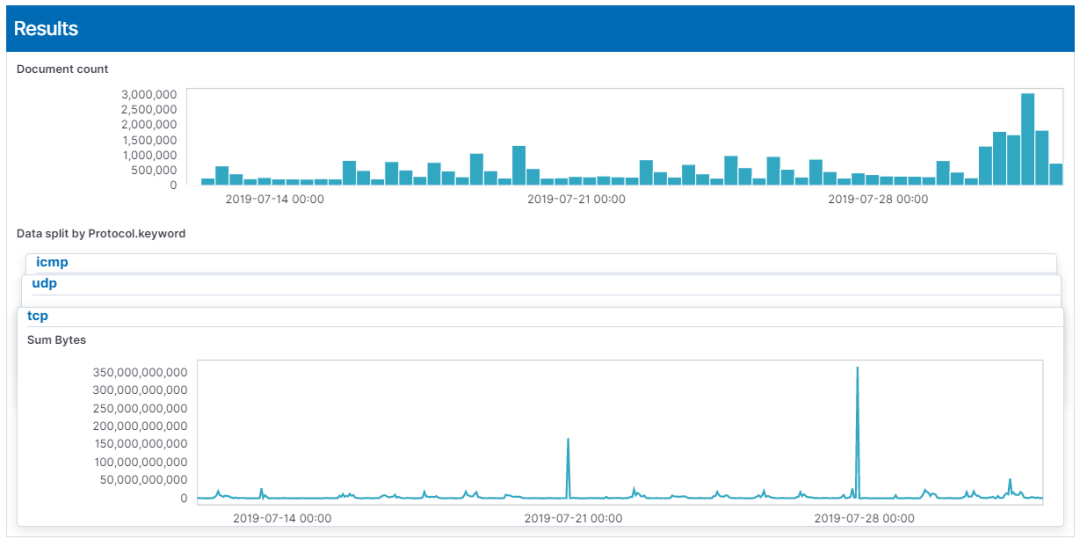This screenshot has height=547, width=1080.
Task: Click 2019-07-21 label under Document count chart
Action: (576, 199)
